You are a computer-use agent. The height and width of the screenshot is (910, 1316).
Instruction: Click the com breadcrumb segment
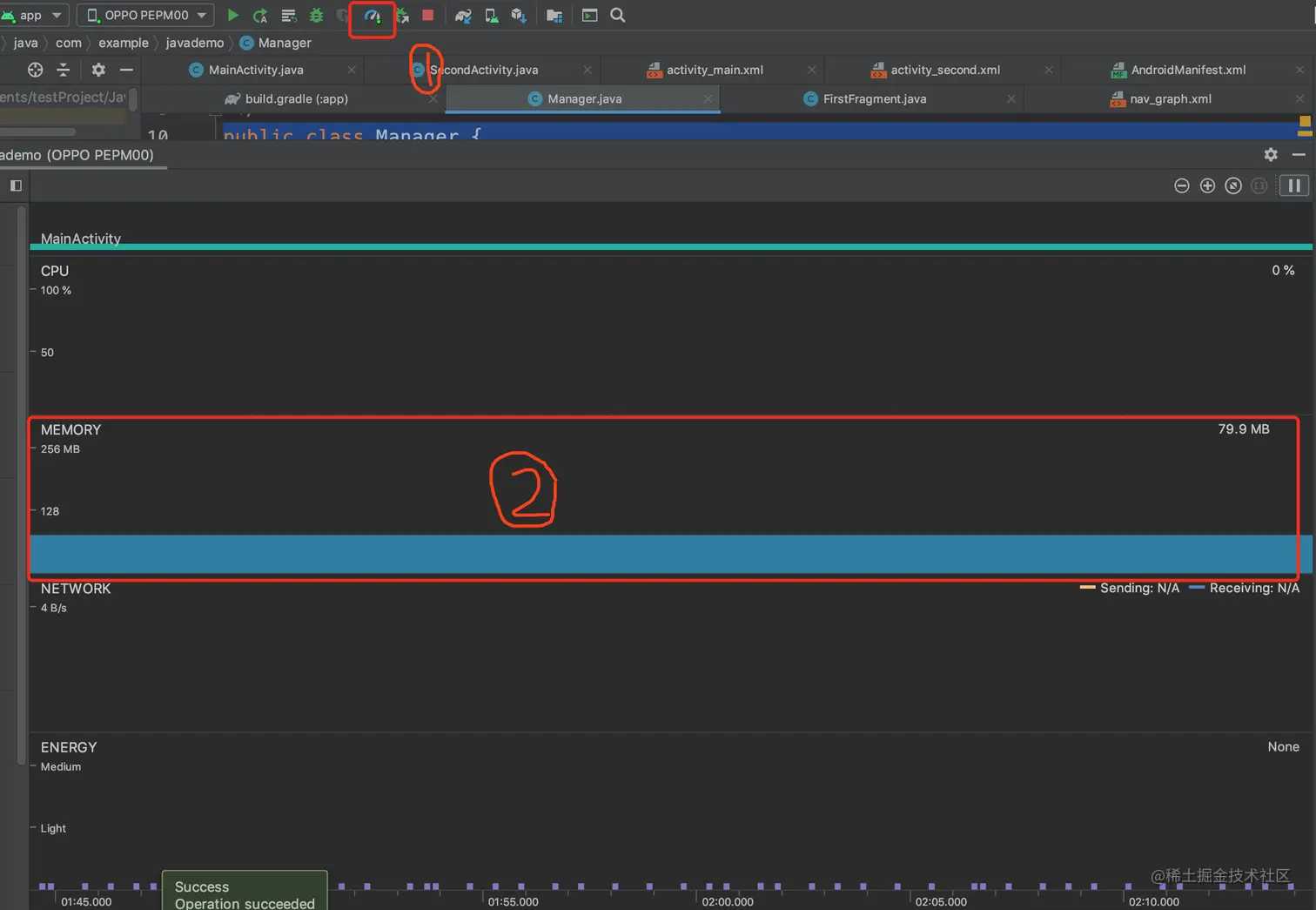(69, 43)
